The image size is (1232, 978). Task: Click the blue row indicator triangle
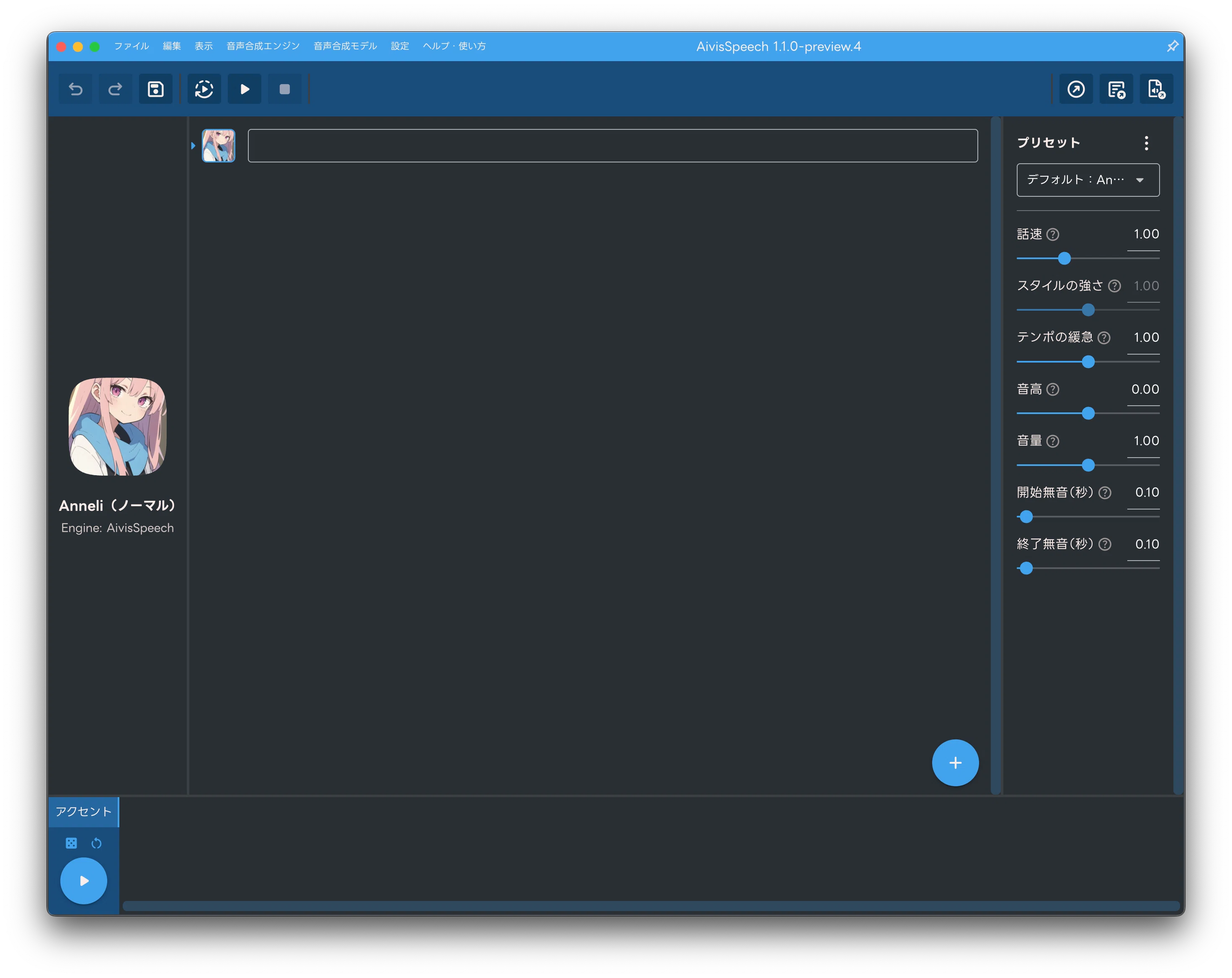(x=193, y=146)
